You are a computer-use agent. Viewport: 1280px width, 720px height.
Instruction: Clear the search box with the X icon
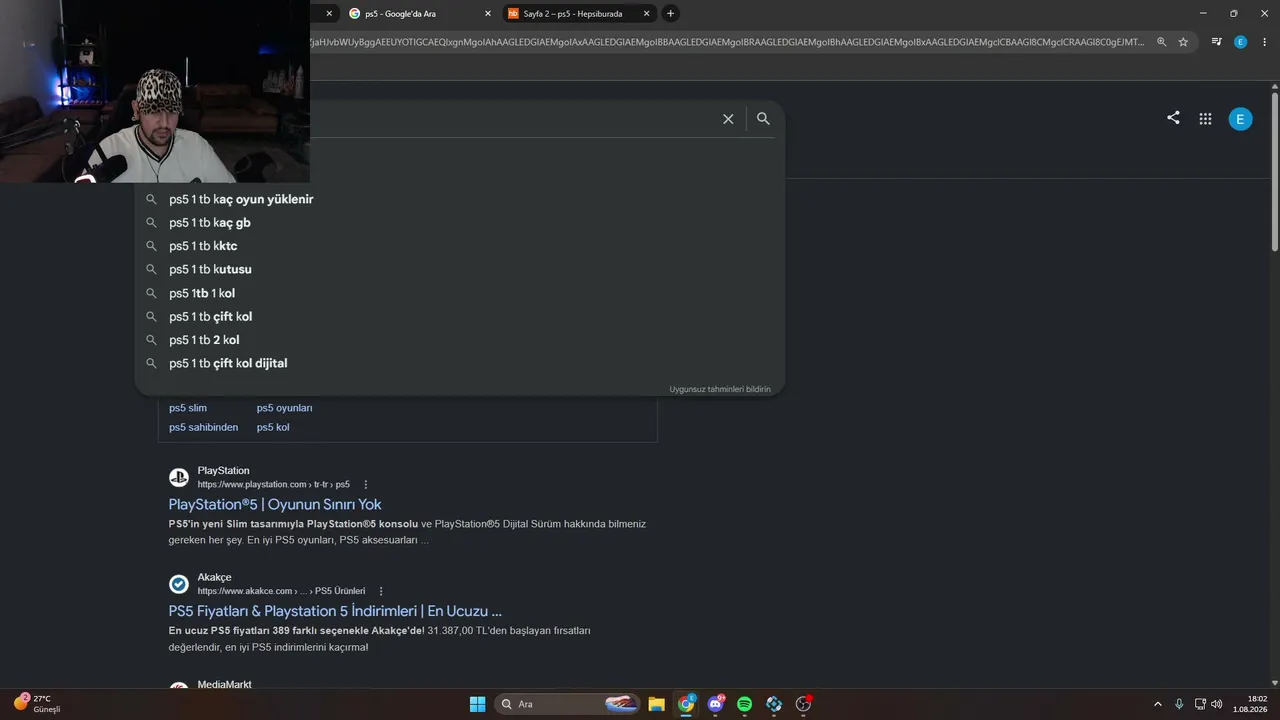click(728, 119)
